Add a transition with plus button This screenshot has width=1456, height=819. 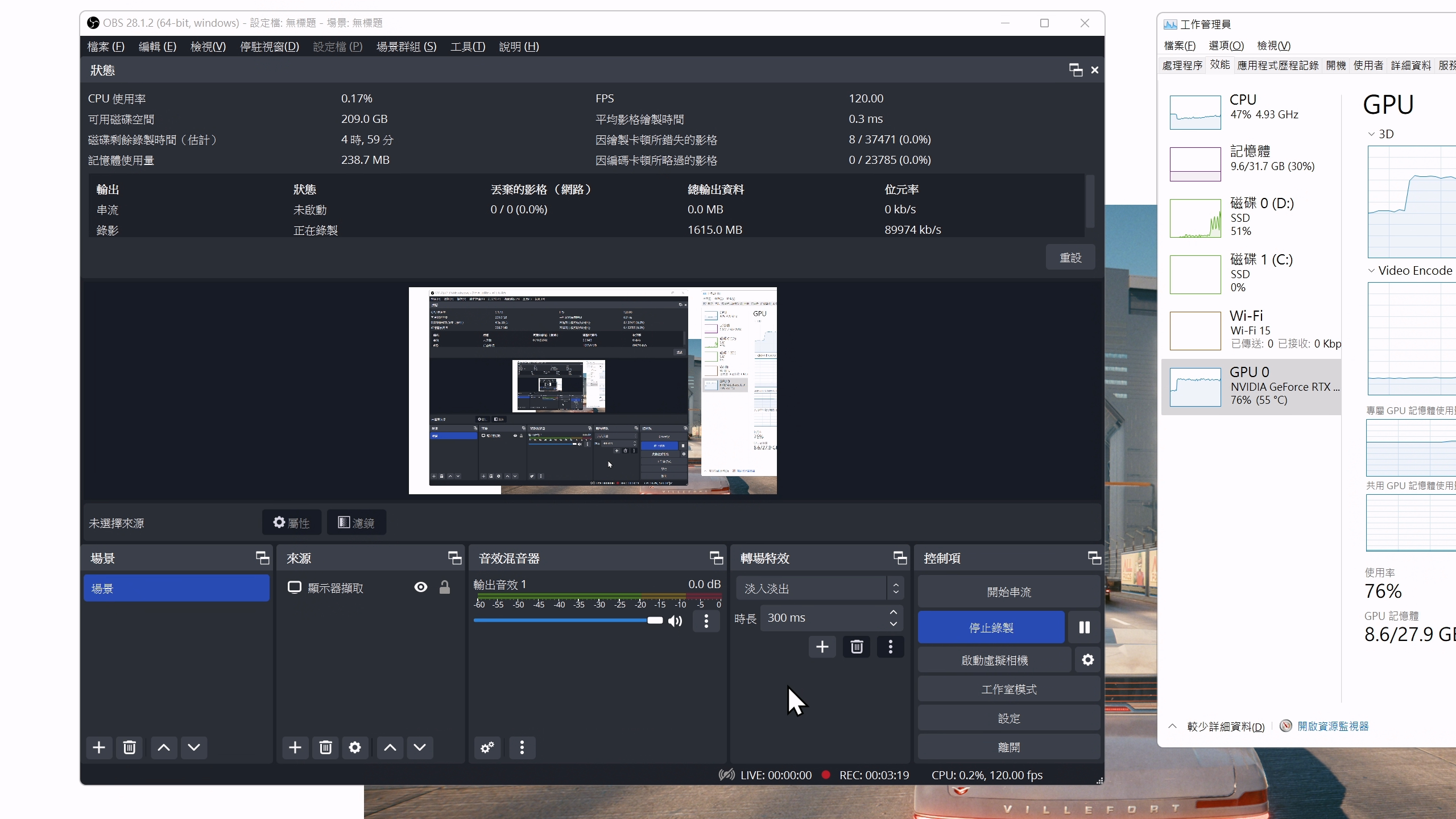[x=822, y=647]
